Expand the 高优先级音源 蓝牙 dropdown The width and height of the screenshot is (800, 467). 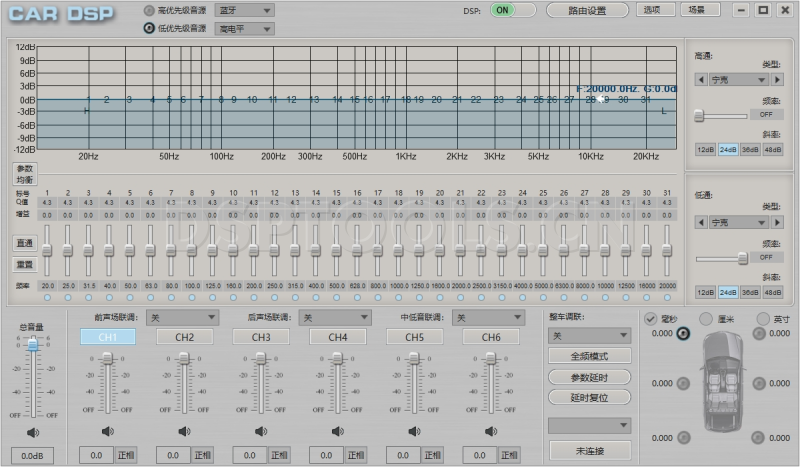tap(245, 10)
